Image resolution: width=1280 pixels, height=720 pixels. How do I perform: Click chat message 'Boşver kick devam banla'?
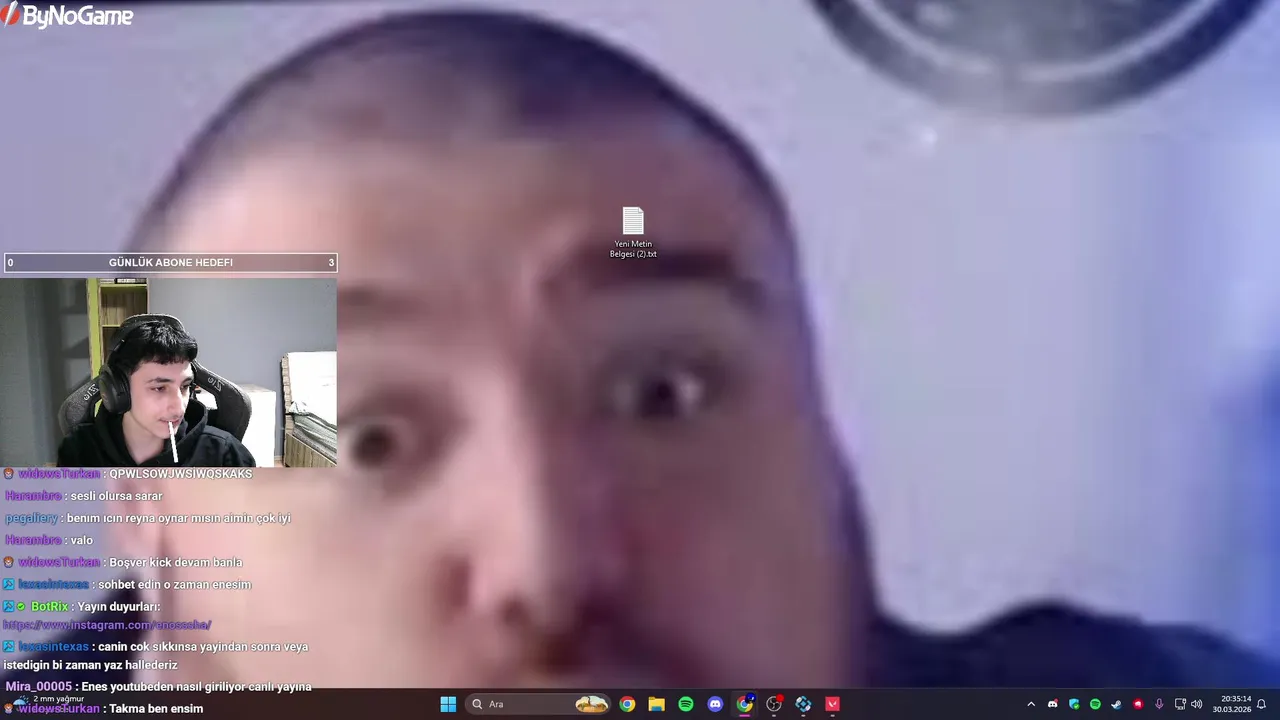click(x=175, y=562)
